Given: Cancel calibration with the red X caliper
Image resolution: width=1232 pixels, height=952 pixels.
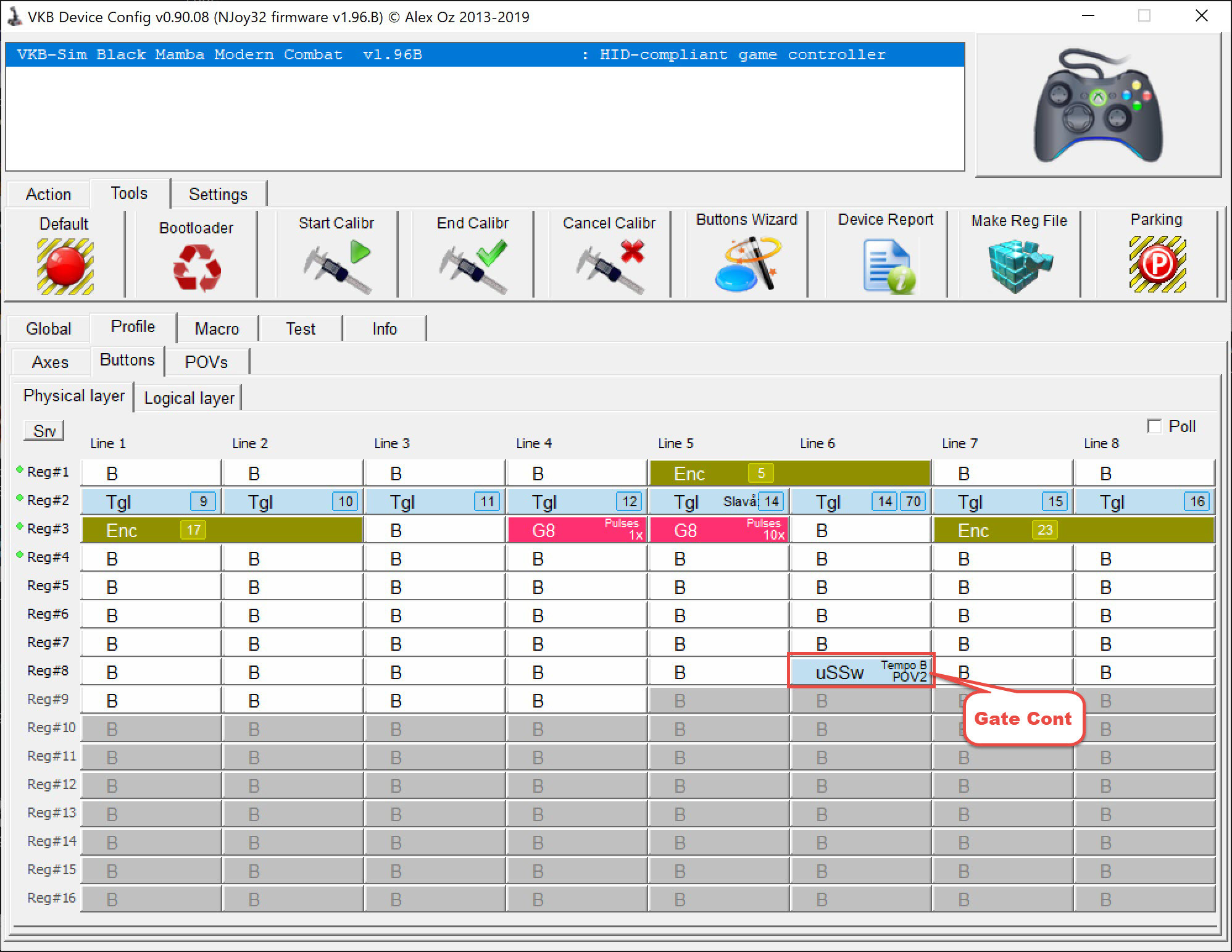Looking at the screenshot, I should click(610, 267).
